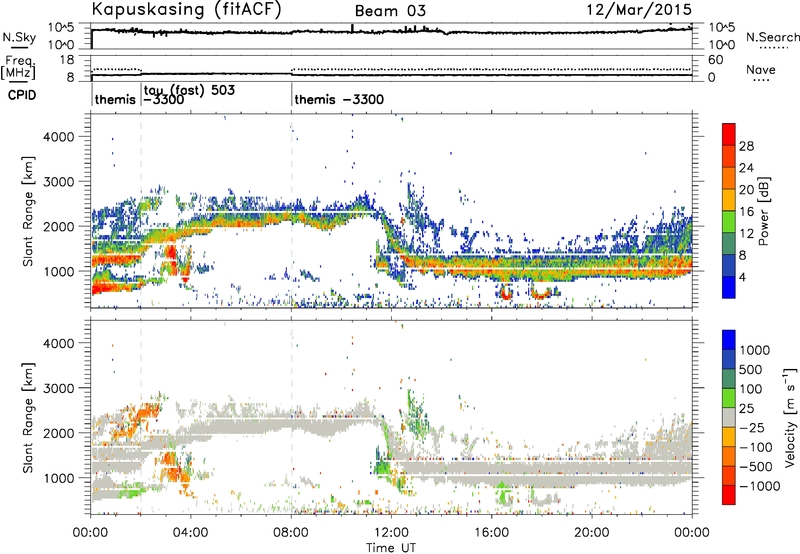Screen dimensions: 800x554
Task: Click the 'Nave' legend label
Action: pyautogui.click(x=761, y=69)
